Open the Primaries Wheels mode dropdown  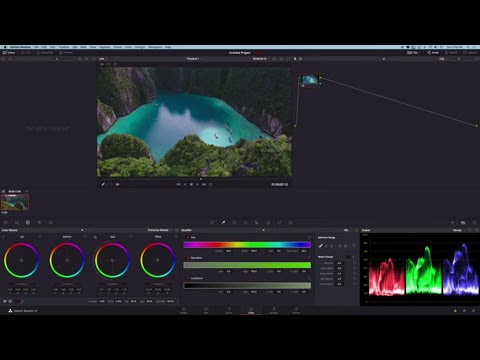(x=160, y=230)
